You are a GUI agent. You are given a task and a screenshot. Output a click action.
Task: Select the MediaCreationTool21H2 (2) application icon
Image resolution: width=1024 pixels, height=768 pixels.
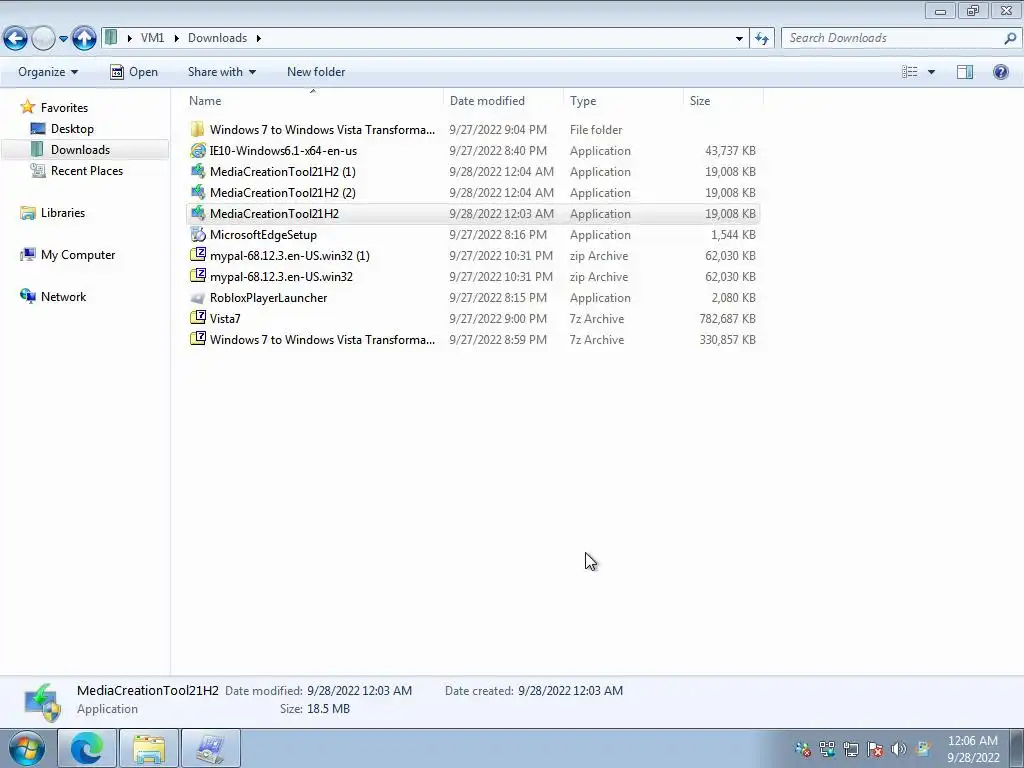197,193
